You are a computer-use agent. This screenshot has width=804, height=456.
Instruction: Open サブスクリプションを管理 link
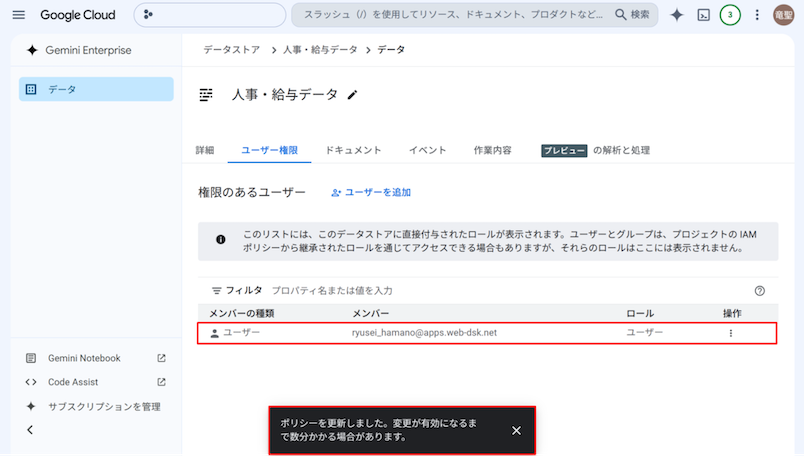(104, 407)
